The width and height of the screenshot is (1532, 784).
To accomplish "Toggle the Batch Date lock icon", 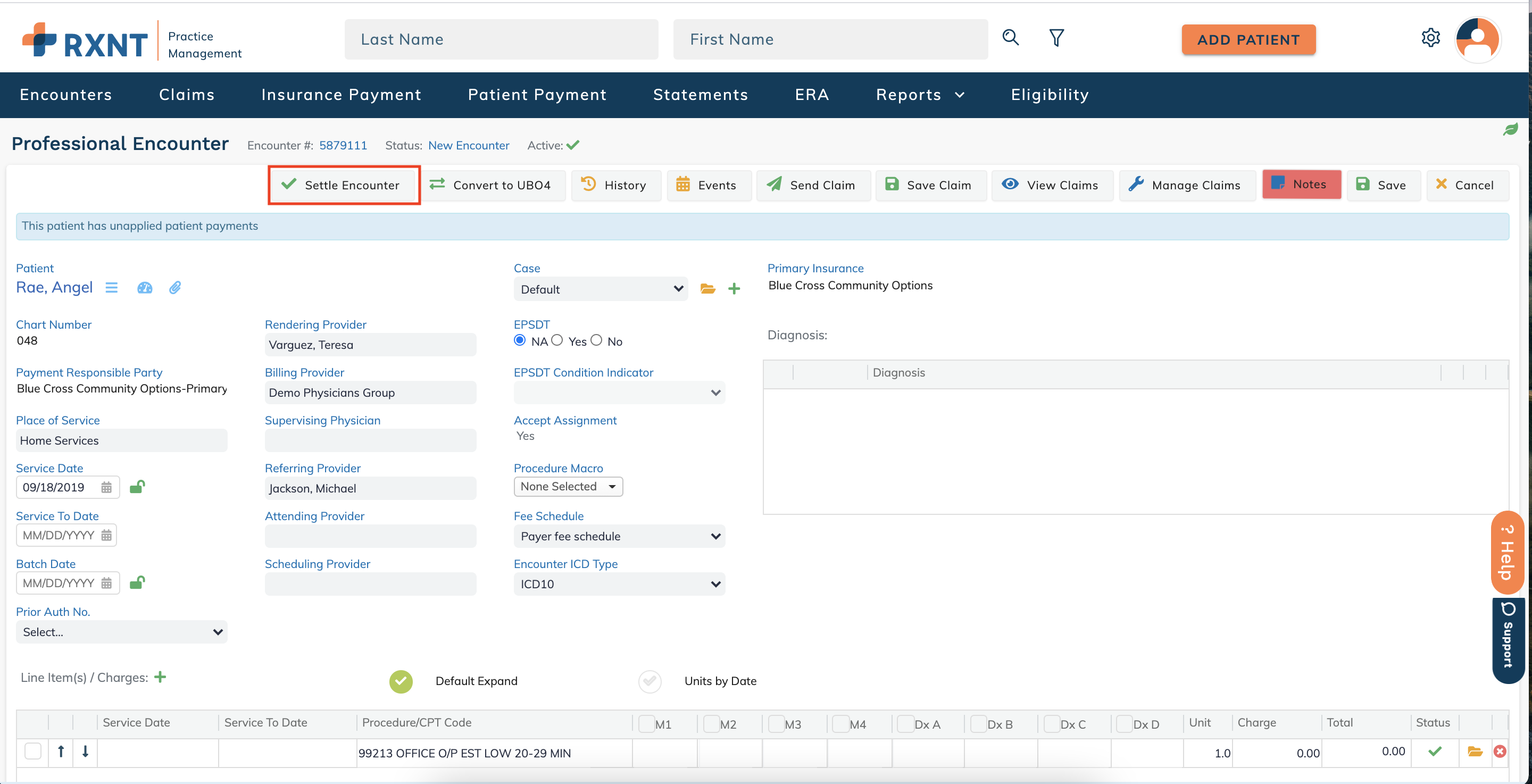I will 137,583.
